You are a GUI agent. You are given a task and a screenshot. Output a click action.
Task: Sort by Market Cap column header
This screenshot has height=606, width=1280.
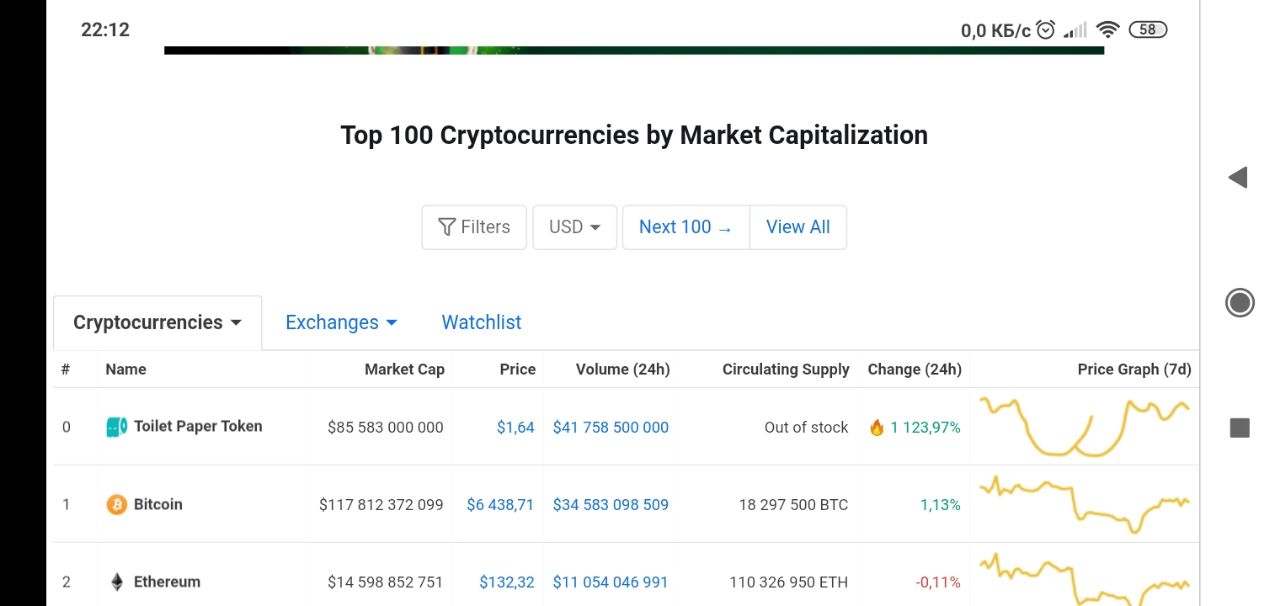coord(404,369)
